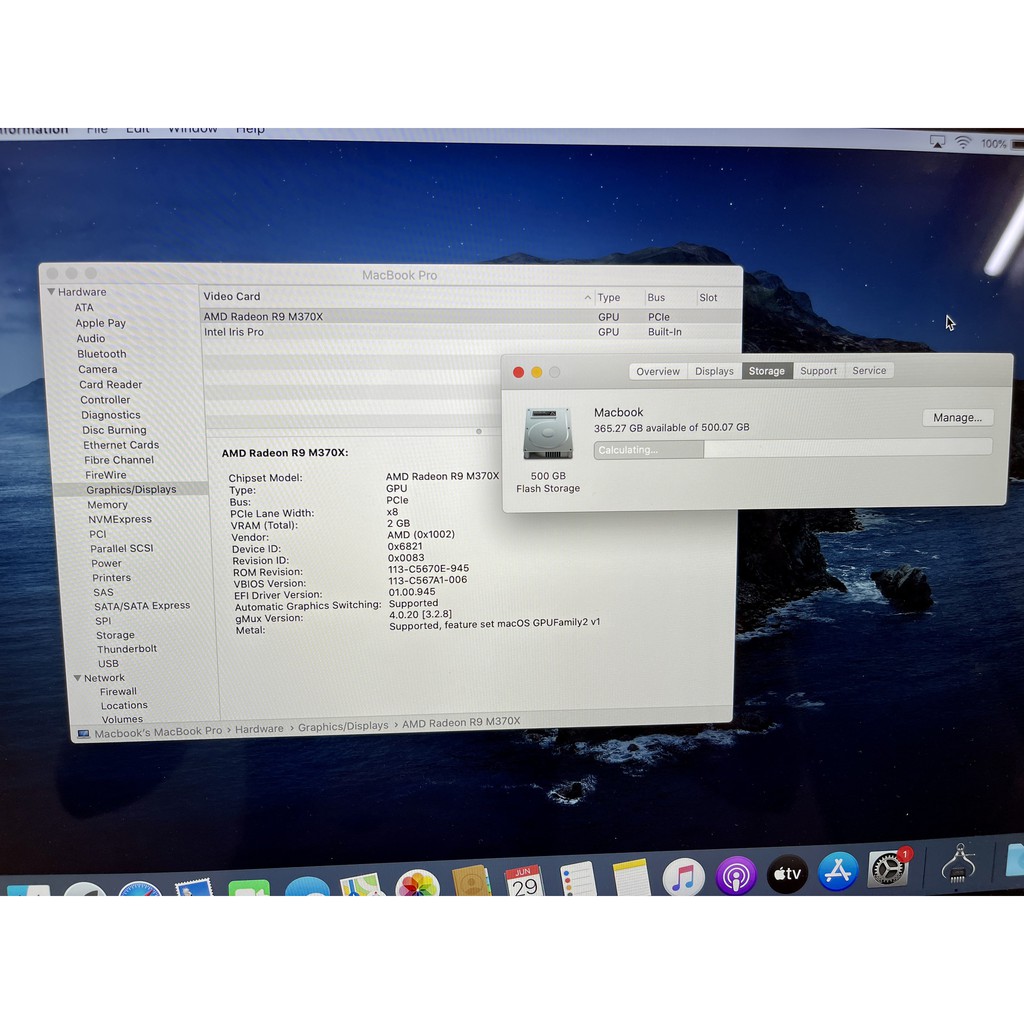Open Podcasts from the Dock
Screen dimensions: 1024x1024
736,873
